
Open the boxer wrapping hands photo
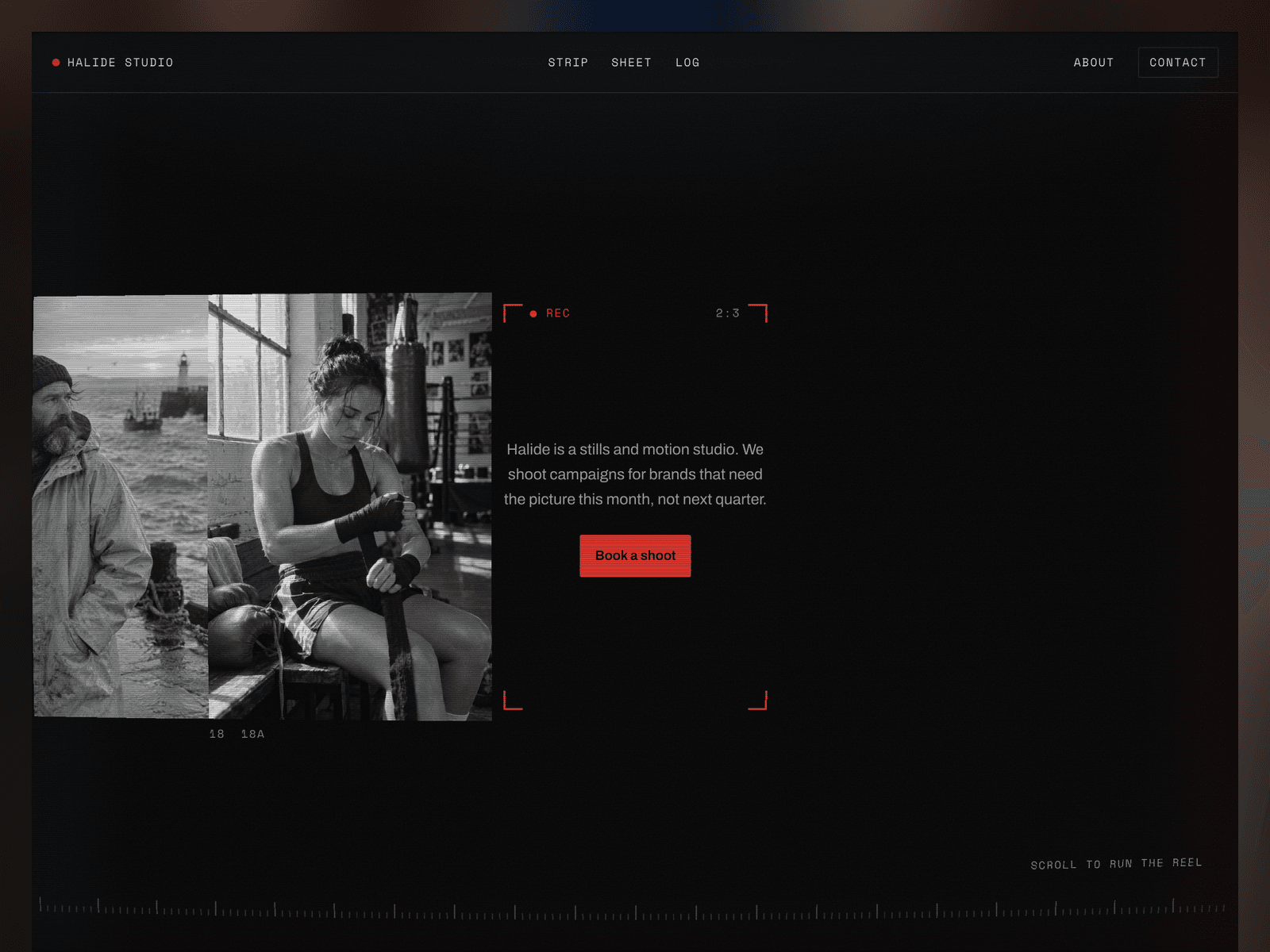click(350, 507)
